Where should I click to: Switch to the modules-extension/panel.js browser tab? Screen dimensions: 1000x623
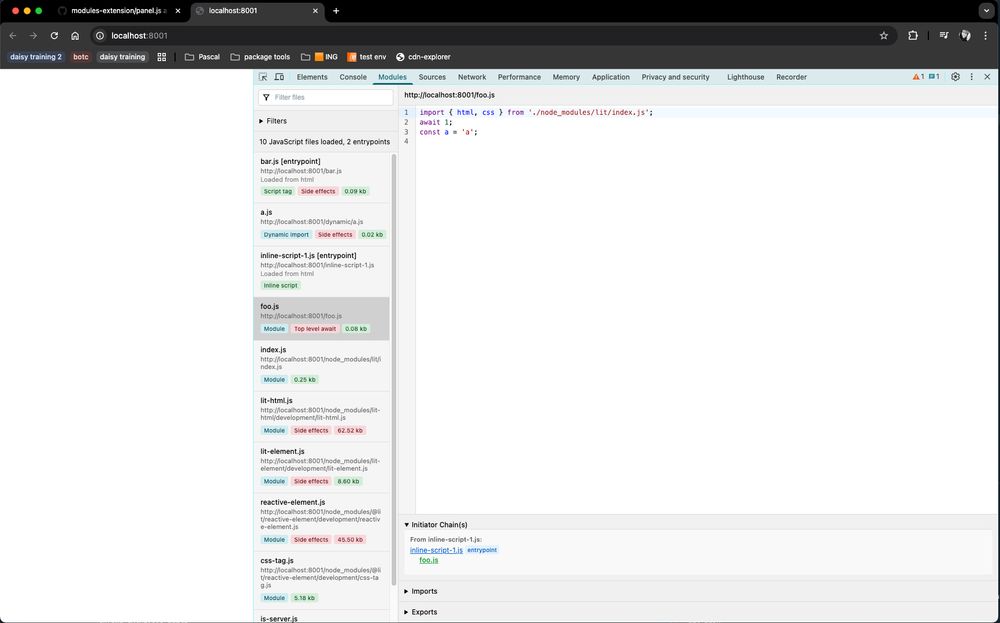coord(118,11)
